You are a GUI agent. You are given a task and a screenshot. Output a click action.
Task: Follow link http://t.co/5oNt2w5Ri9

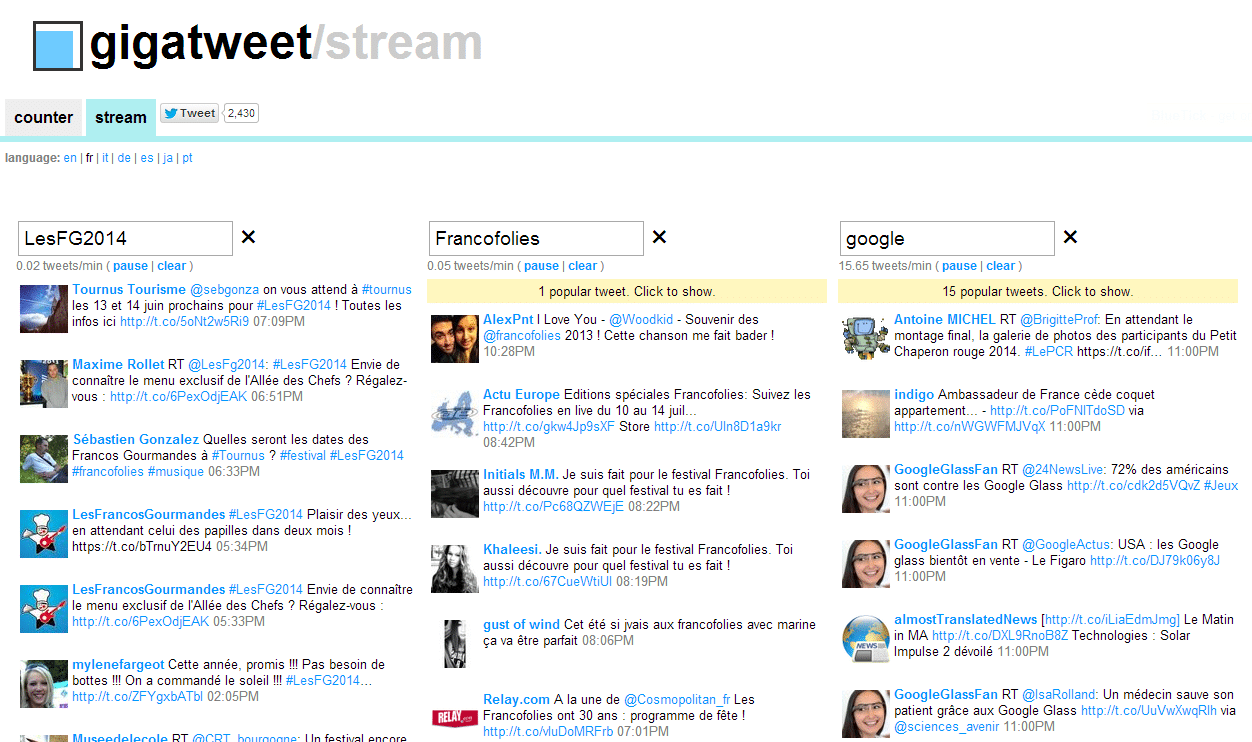(x=184, y=322)
